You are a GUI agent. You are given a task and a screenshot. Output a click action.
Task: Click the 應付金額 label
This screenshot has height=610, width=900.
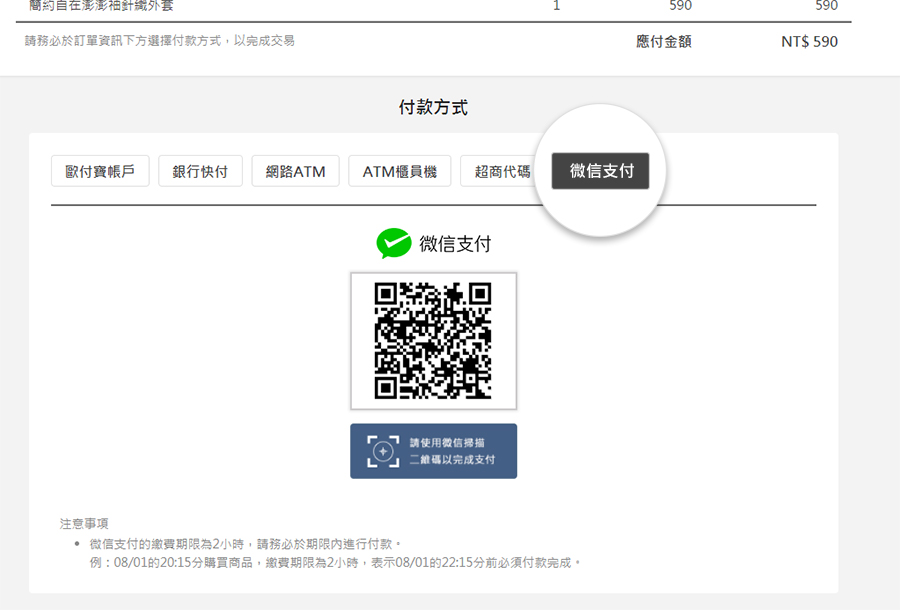pos(664,41)
